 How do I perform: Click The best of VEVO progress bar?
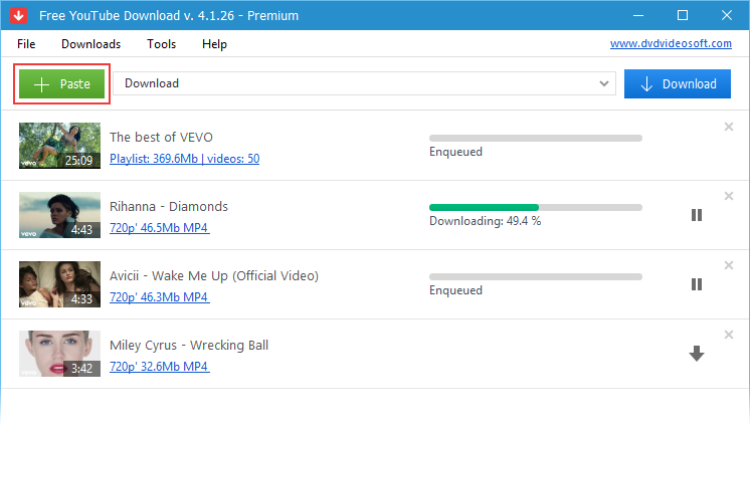536,138
